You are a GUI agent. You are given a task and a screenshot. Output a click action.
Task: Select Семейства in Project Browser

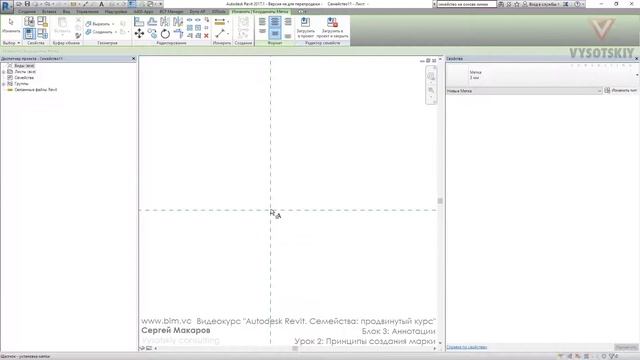(24, 78)
